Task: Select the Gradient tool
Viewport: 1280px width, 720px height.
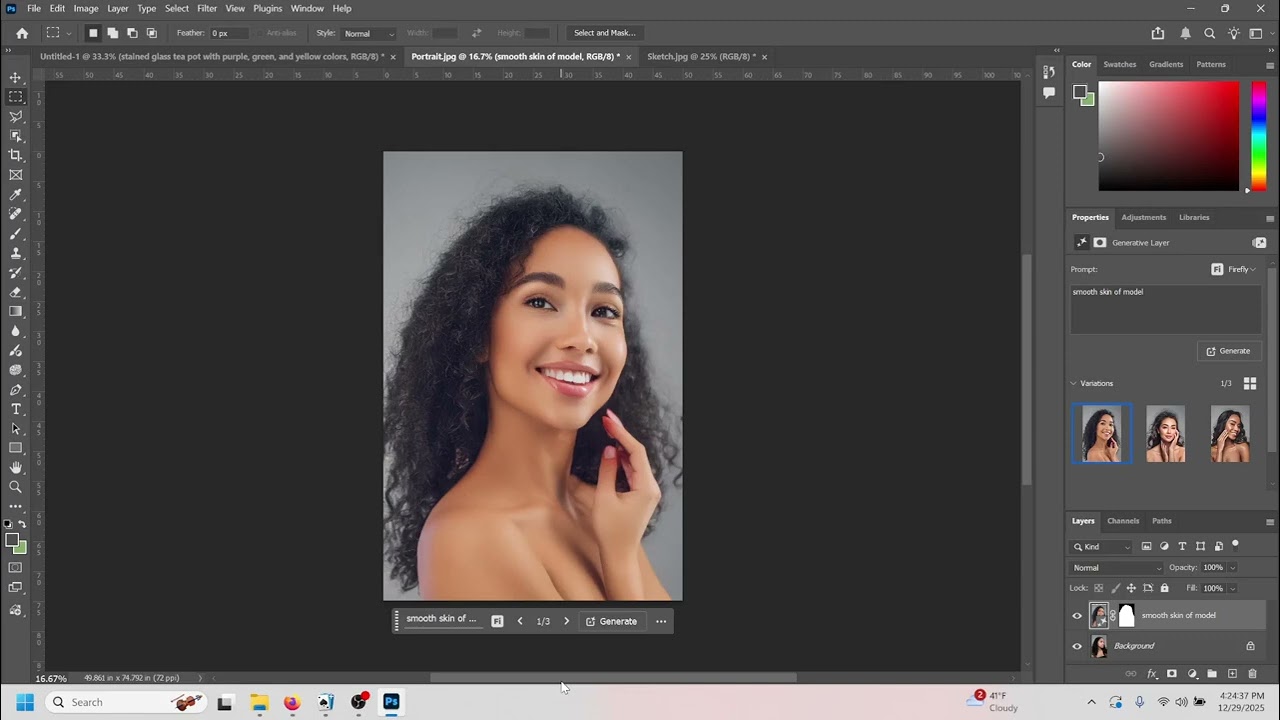Action: coord(15,311)
